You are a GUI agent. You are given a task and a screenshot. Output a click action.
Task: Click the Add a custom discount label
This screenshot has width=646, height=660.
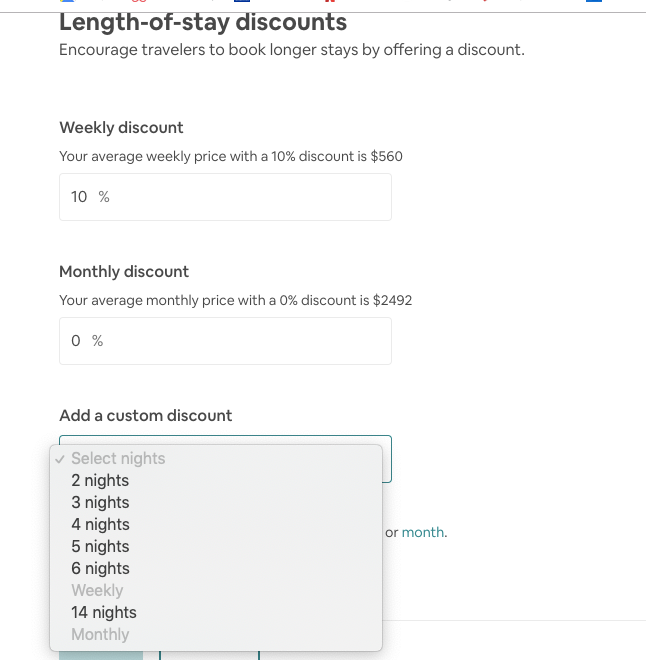click(145, 416)
